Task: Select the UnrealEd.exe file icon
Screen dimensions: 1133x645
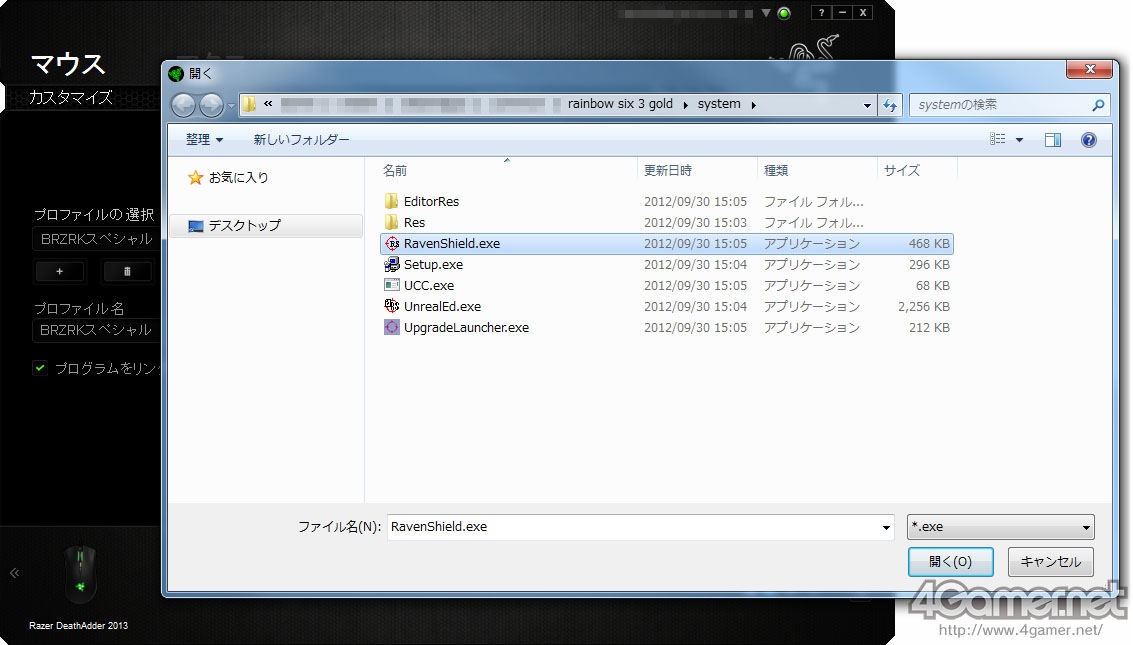Action: [x=392, y=306]
